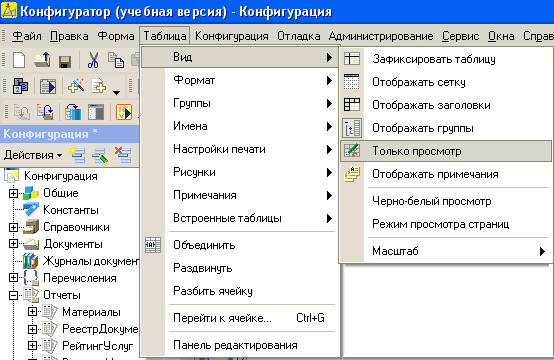The image size is (554, 360).
Task: Click the Delete tree item red-cross icon
Action: click(x=123, y=155)
